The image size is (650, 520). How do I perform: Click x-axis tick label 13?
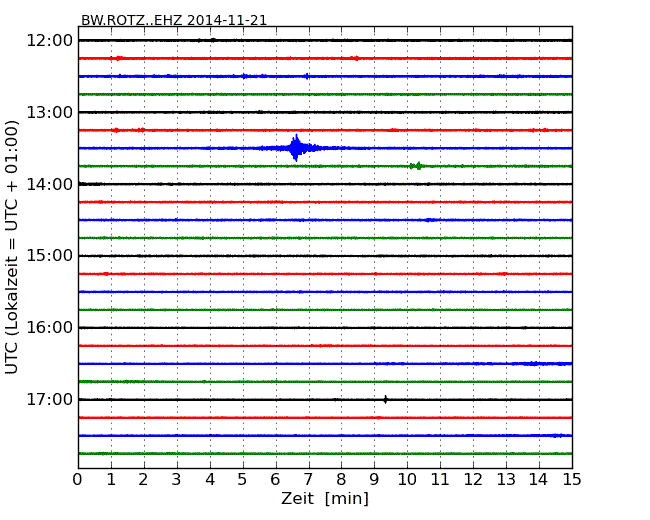pos(506,480)
